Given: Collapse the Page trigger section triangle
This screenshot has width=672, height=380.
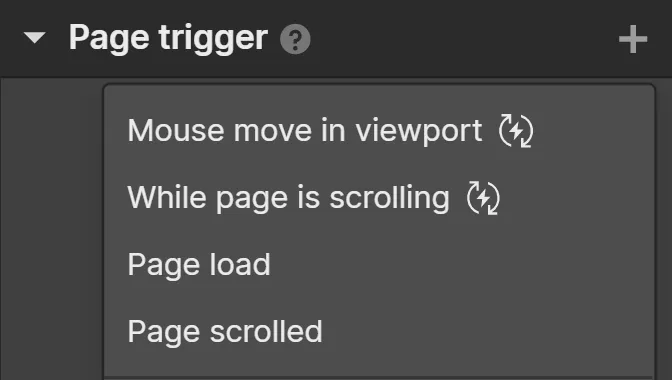Looking at the screenshot, I should pyautogui.click(x=35, y=38).
